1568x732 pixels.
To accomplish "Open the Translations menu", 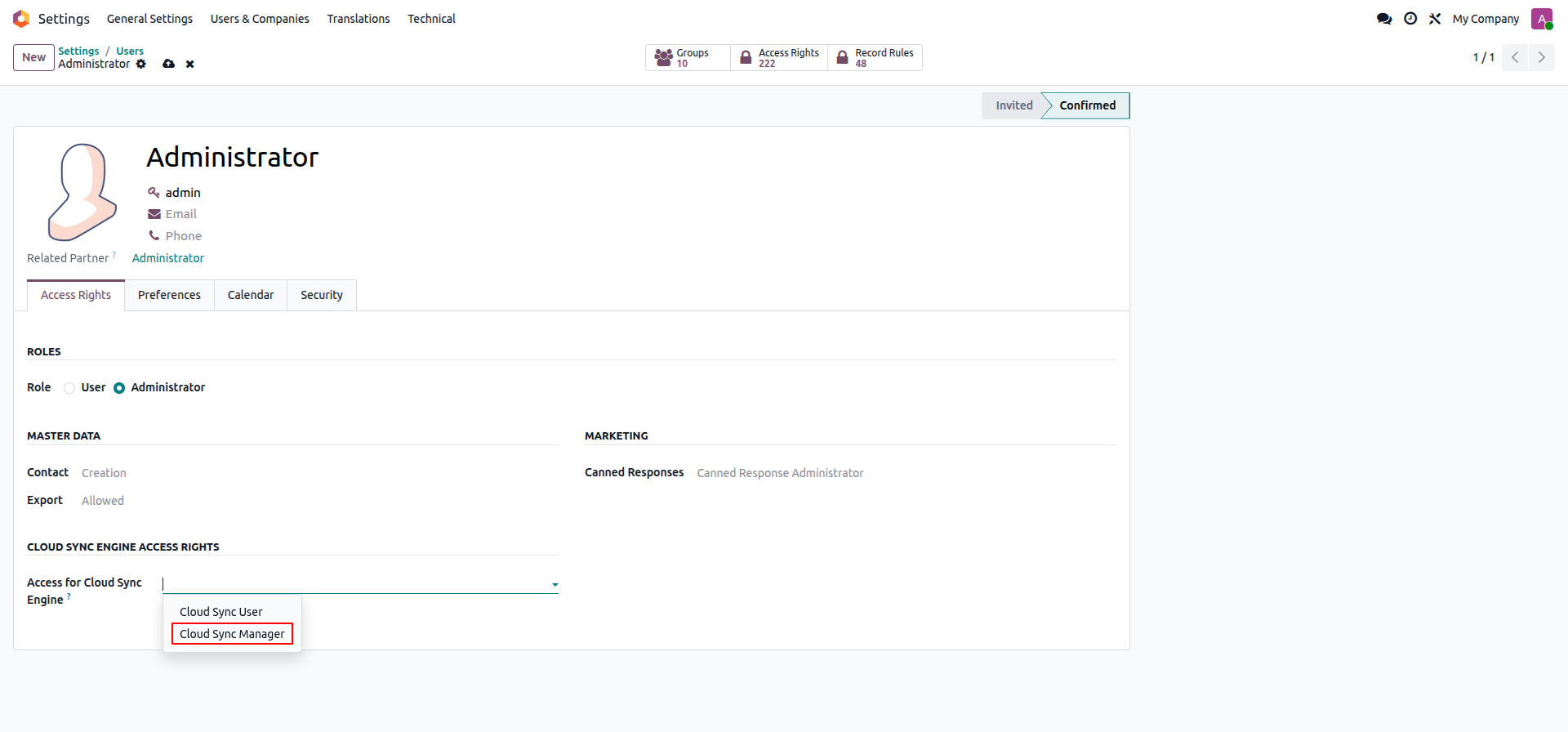I will (x=359, y=19).
